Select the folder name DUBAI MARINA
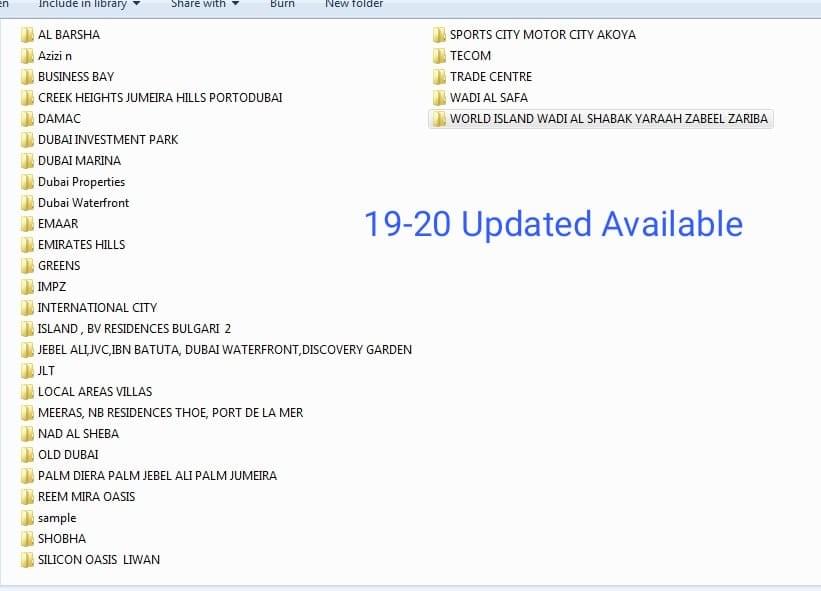The width and height of the screenshot is (821, 591). point(80,161)
